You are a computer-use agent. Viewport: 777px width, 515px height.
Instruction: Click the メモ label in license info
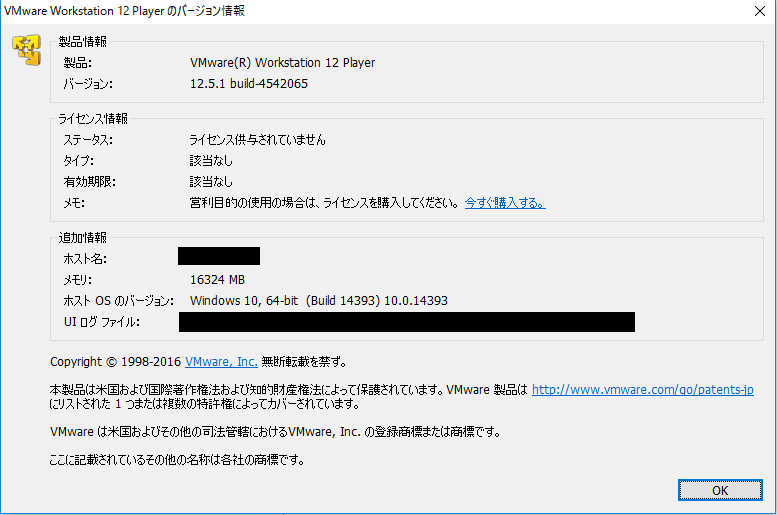(74, 203)
